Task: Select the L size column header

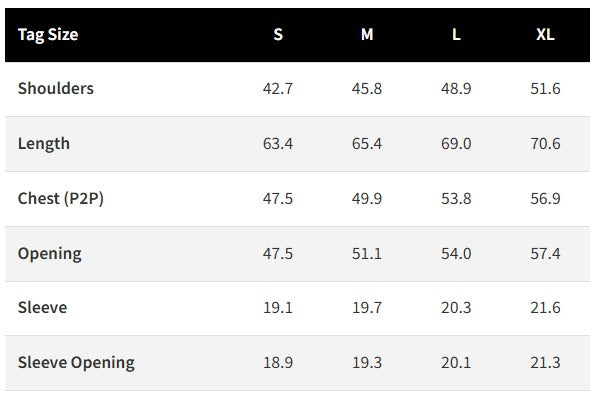Action: tap(456, 35)
